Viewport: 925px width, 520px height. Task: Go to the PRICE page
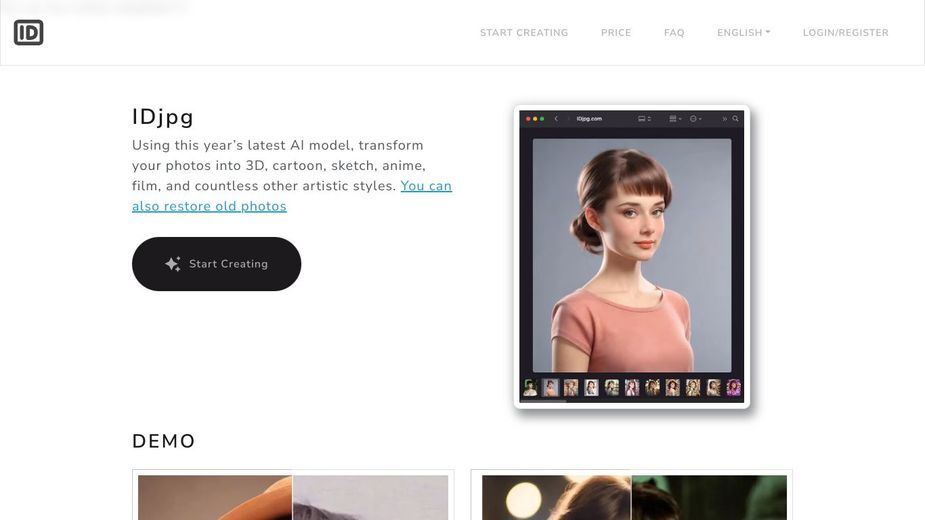pos(616,32)
